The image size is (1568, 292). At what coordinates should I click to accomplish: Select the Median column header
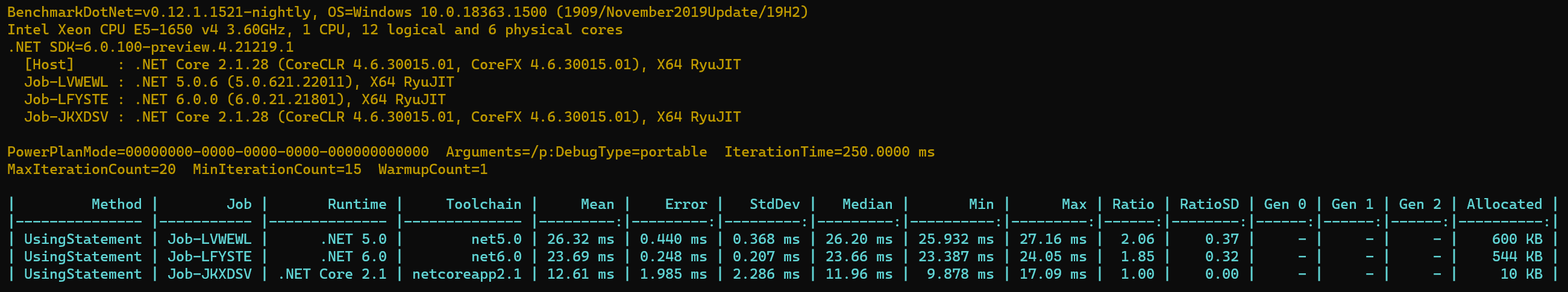click(867, 205)
